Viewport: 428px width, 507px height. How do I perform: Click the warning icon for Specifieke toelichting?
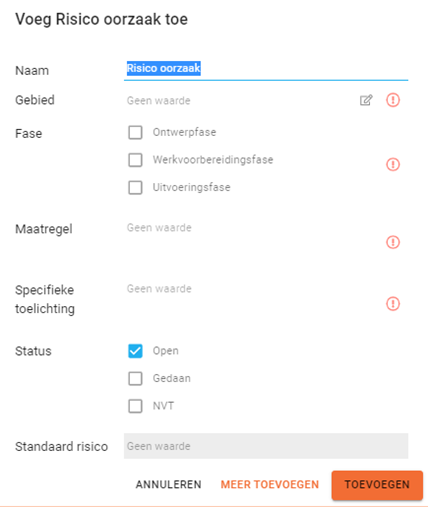tap(393, 304)
